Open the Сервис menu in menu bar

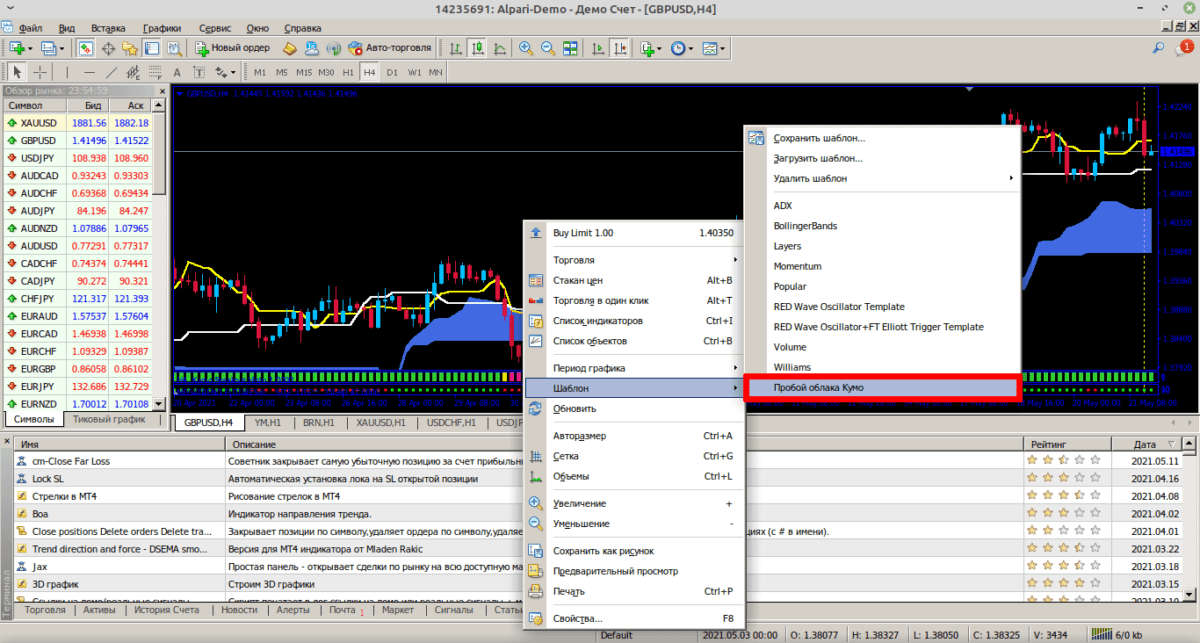(x=214, y=28)
